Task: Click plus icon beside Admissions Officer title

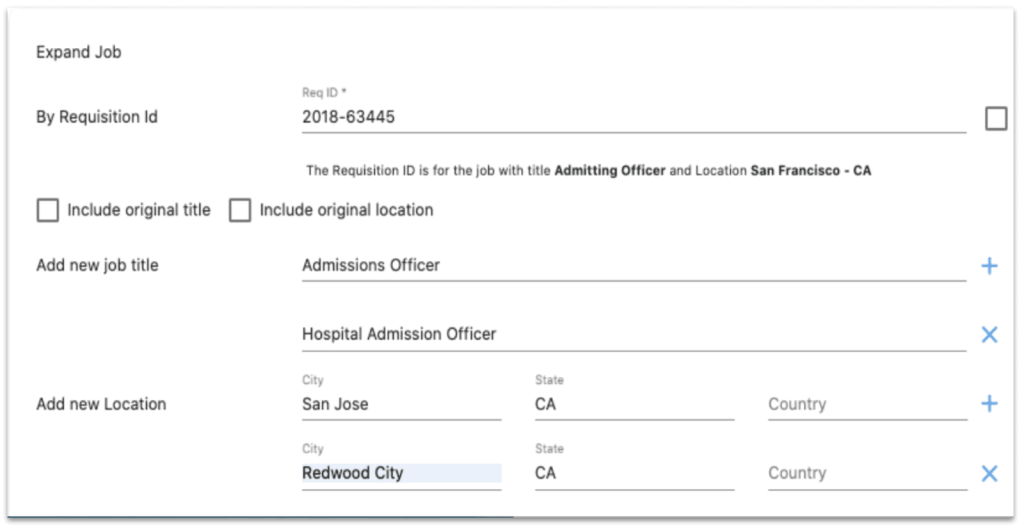Action: pyautogui.click(x=989, y=266)
